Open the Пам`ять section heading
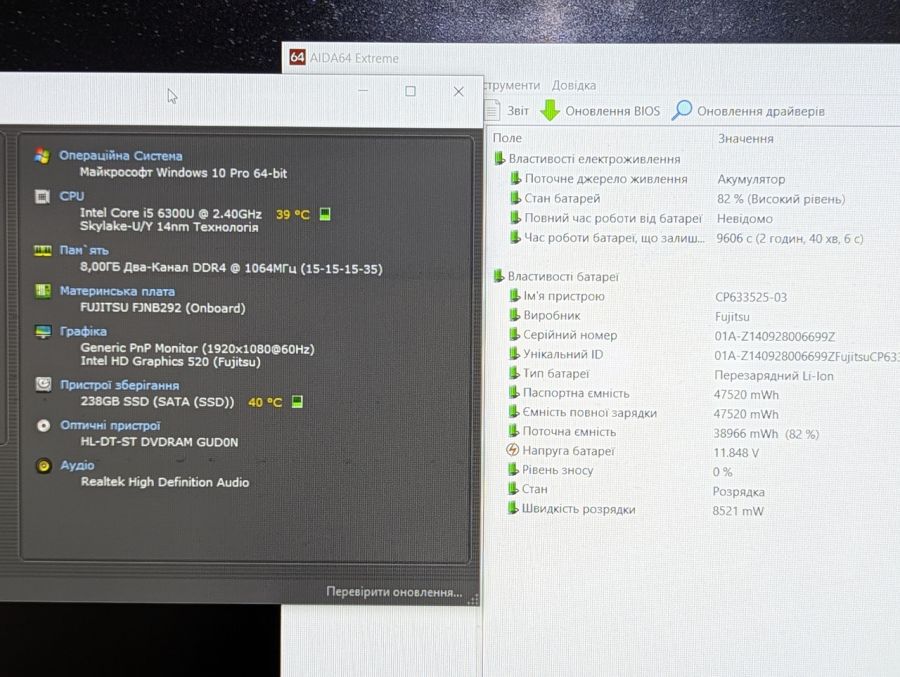This screenshot has width=900, height=677. pyautogui.click(x=84, y=250)
